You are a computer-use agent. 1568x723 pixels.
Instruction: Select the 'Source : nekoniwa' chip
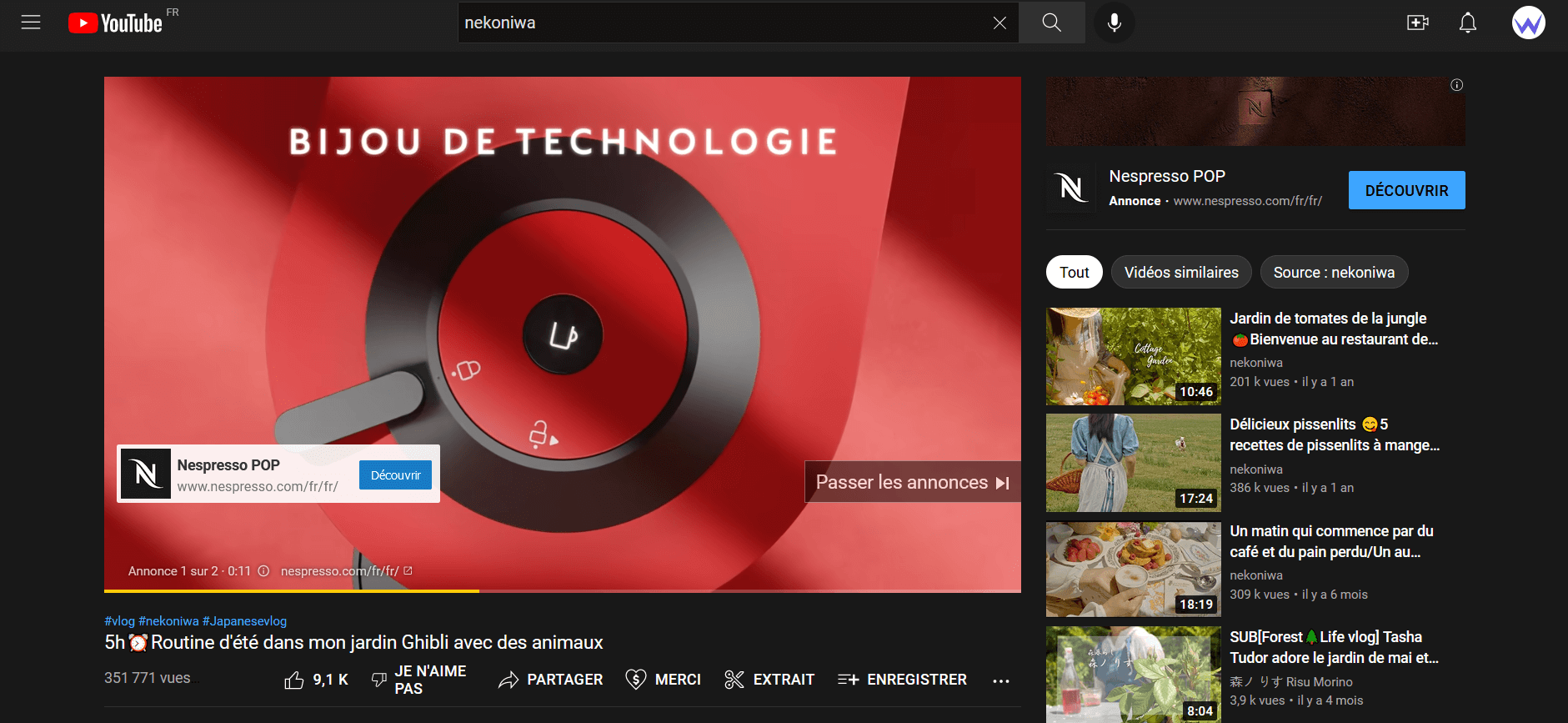coord(1333,273)
